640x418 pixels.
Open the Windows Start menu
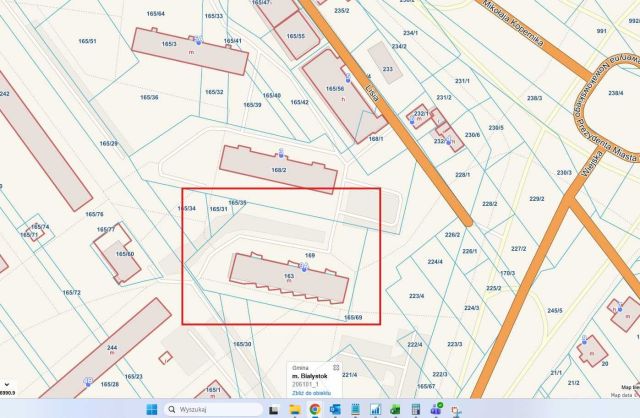coord(151,409)
